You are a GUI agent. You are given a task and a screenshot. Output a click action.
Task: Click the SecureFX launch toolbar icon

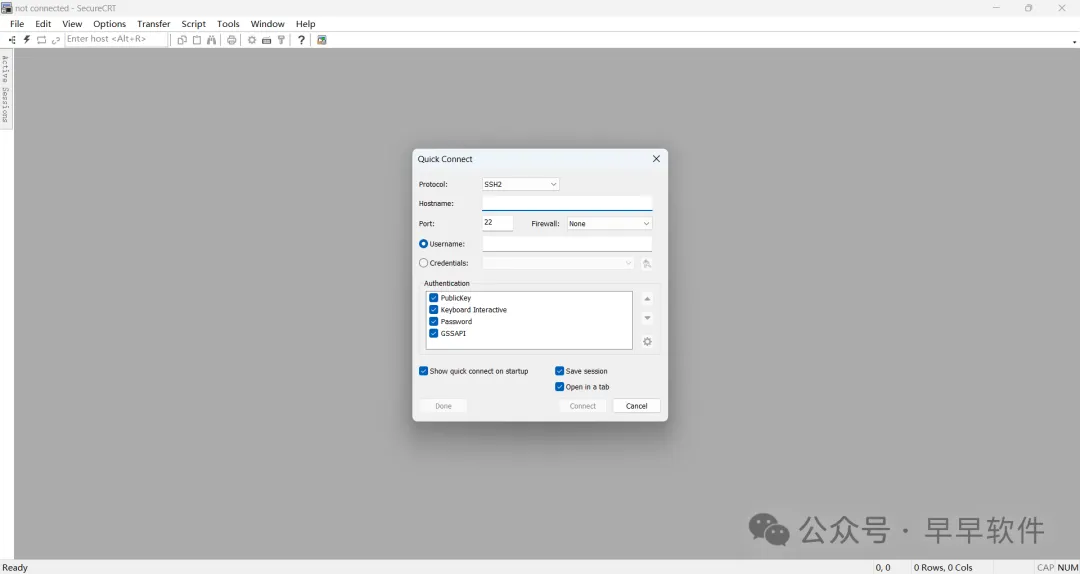322,40
